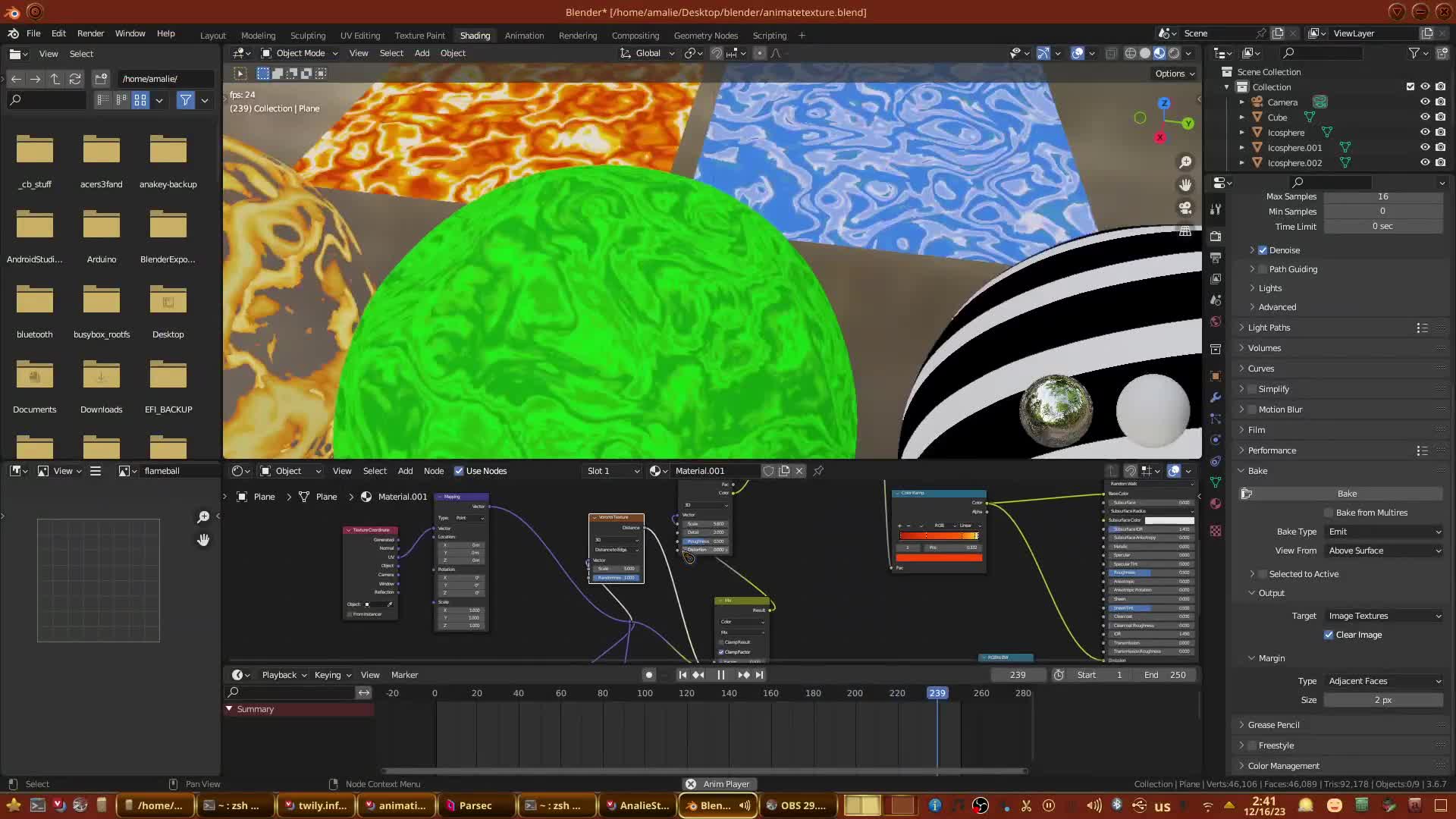Open the Render menu
1456x819 pixels.
click(90, 33)
